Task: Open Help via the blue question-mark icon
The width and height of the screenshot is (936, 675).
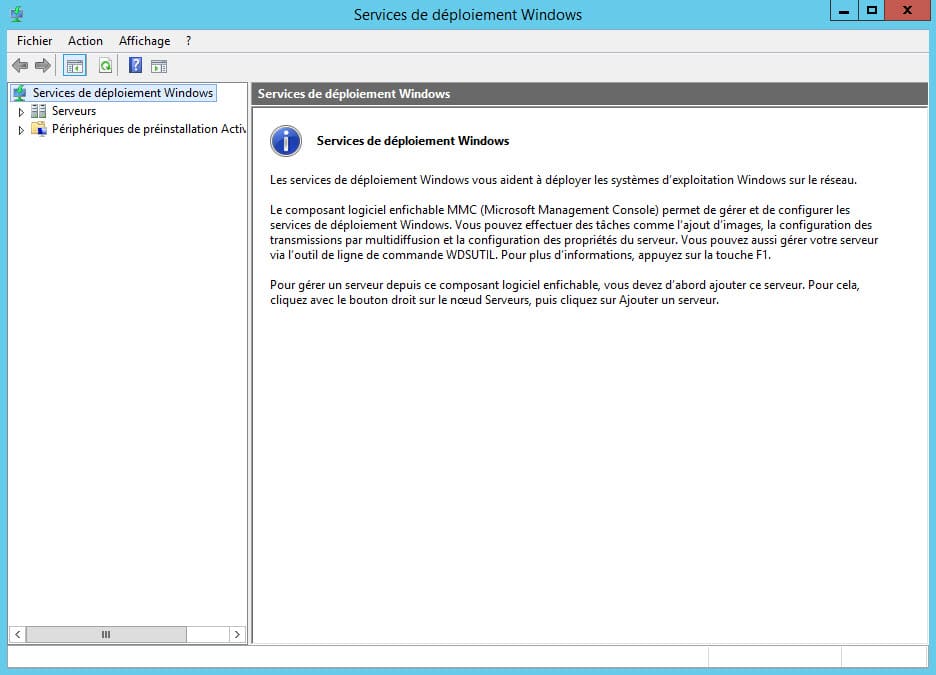Action: click(x=136, y=65)
